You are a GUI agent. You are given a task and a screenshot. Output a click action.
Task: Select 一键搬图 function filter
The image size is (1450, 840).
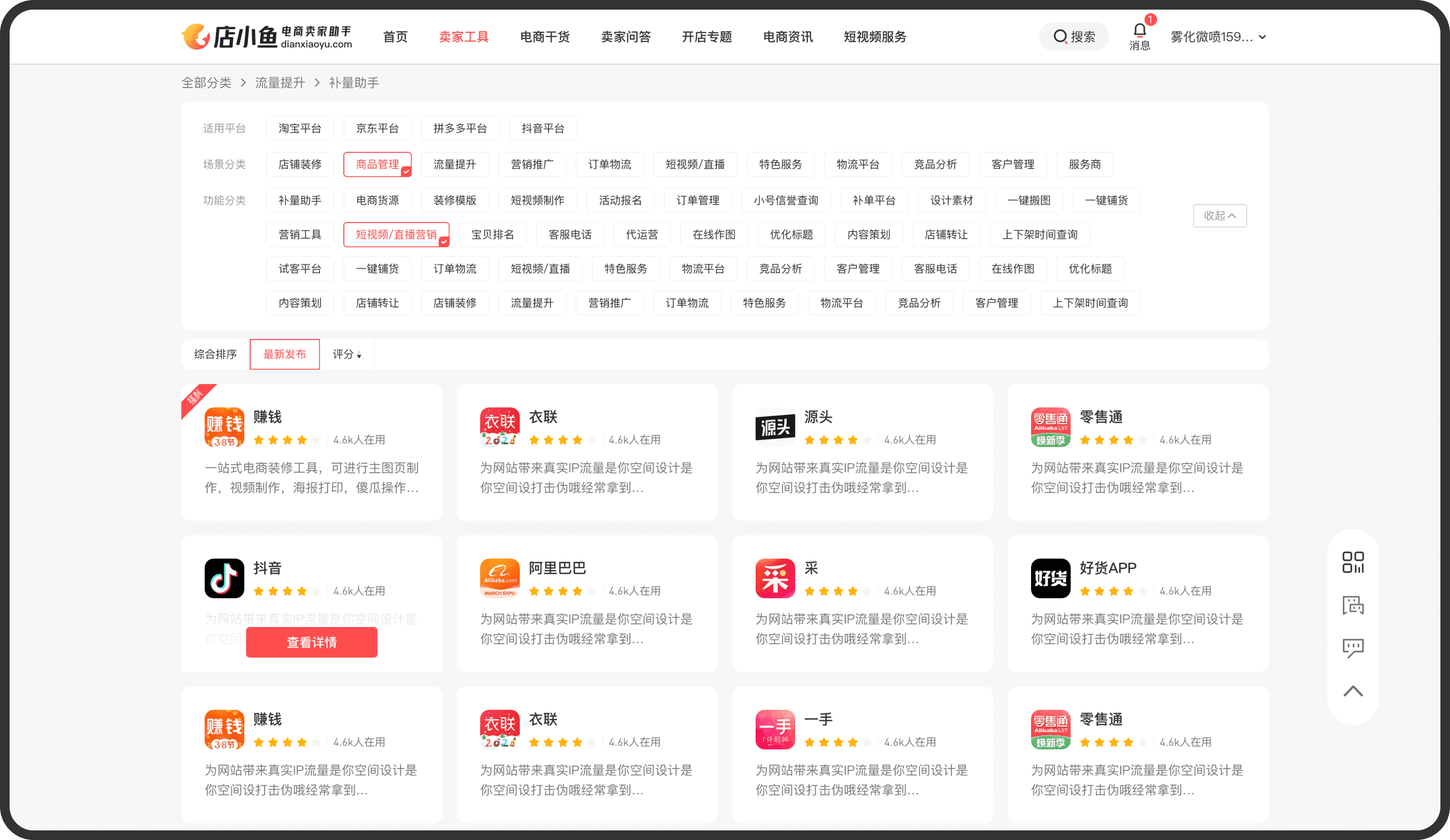coord(1029,200)
